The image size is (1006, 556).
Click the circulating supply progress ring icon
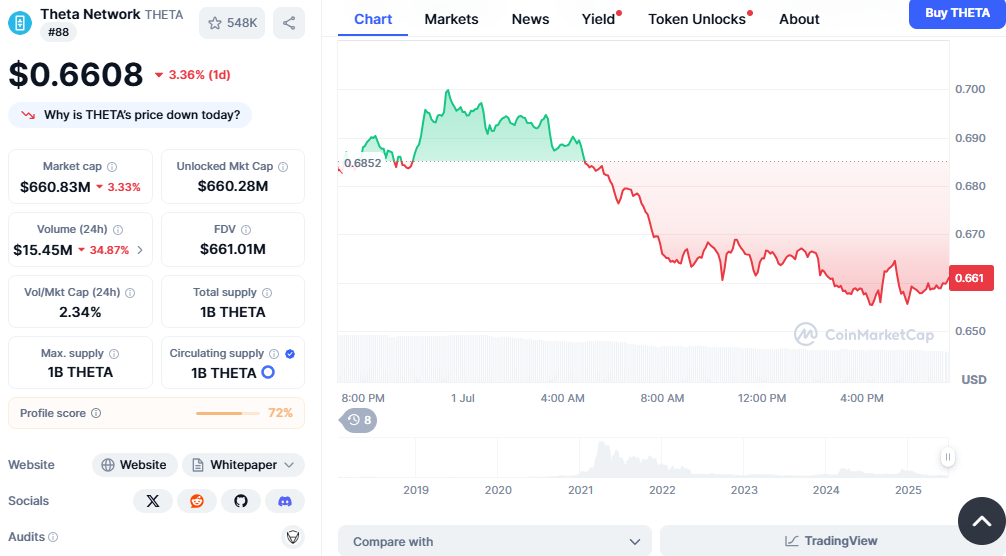click(x=268, y=372)
